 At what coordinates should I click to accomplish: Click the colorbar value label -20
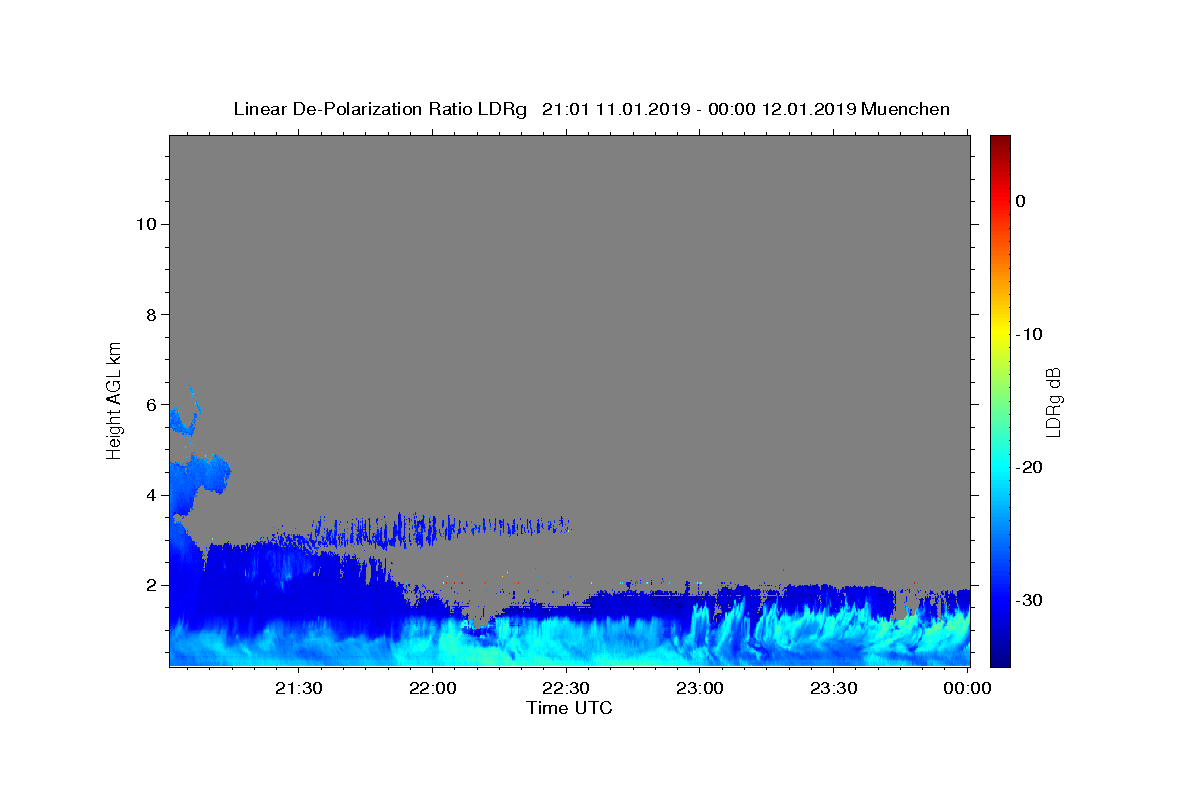pyautogui.click(x=1029, y=467)
